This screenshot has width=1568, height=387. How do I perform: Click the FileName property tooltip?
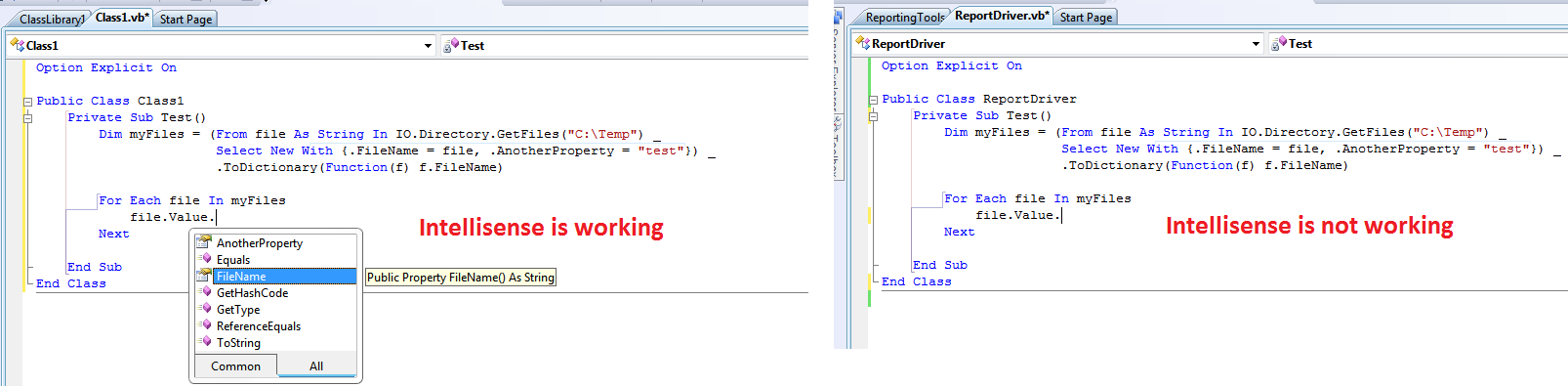[461, 278]
